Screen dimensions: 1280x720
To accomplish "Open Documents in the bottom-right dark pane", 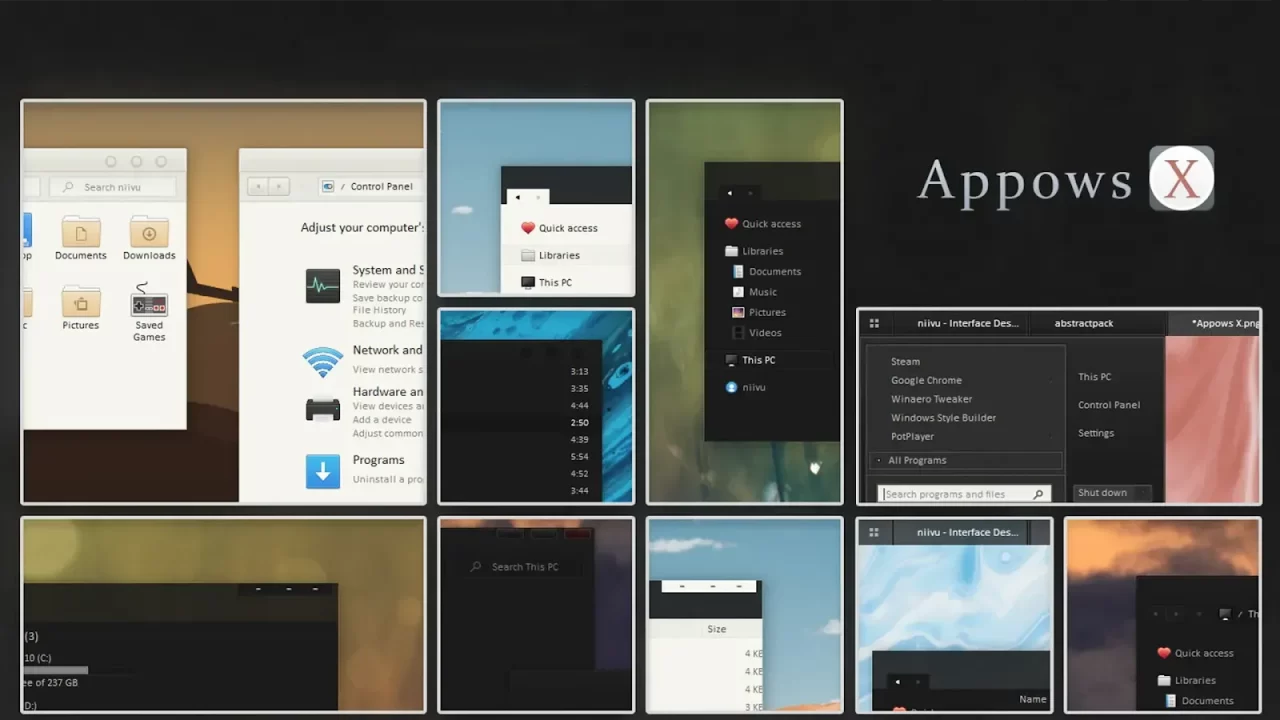I will (x=1199, y=700).
